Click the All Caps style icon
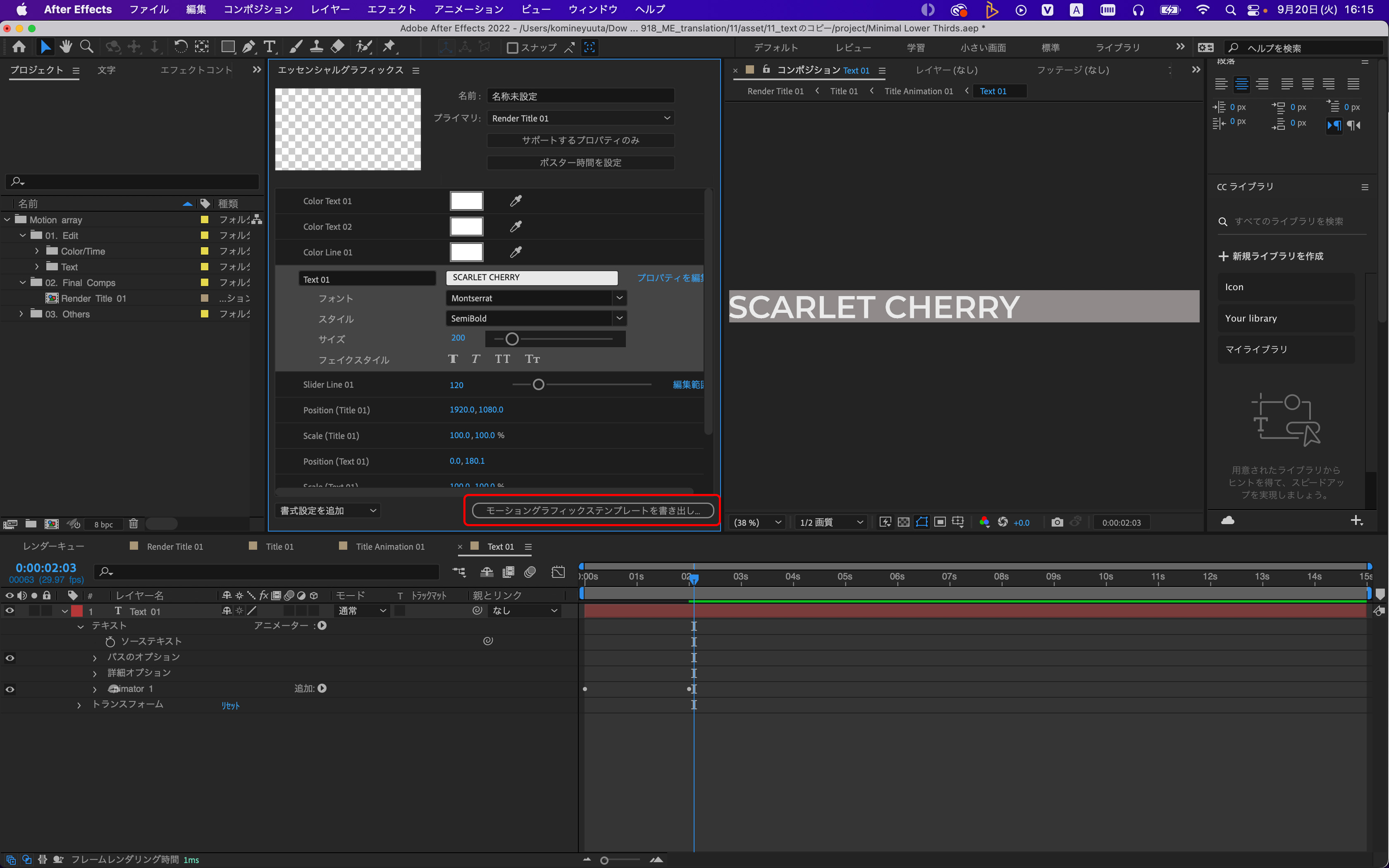The height and width of the screenshot is (868, 1389). (502, 359)
